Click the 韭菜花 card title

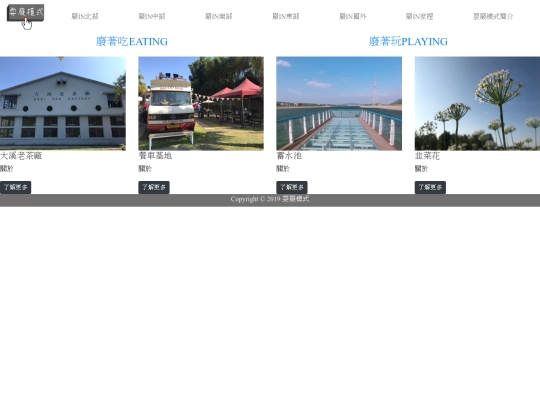pos(427,156)
